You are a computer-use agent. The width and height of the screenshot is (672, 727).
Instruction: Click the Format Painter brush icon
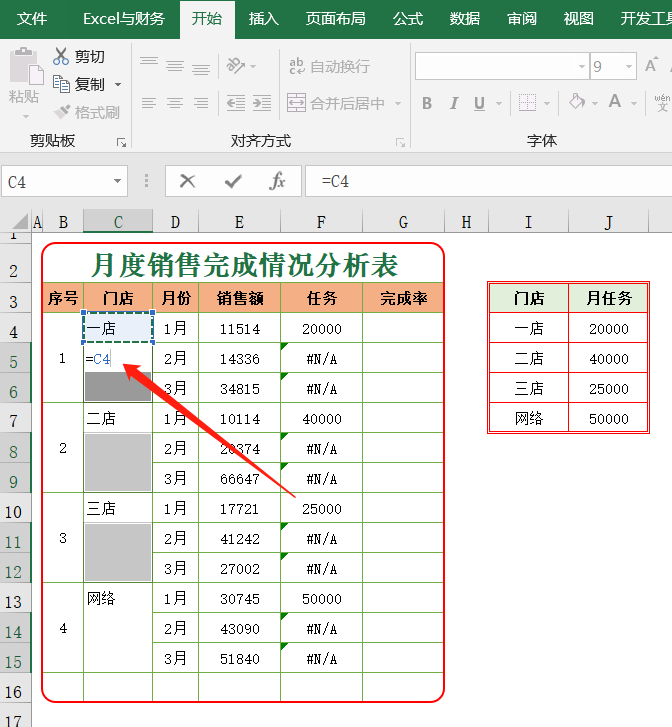tap(62, 112)
